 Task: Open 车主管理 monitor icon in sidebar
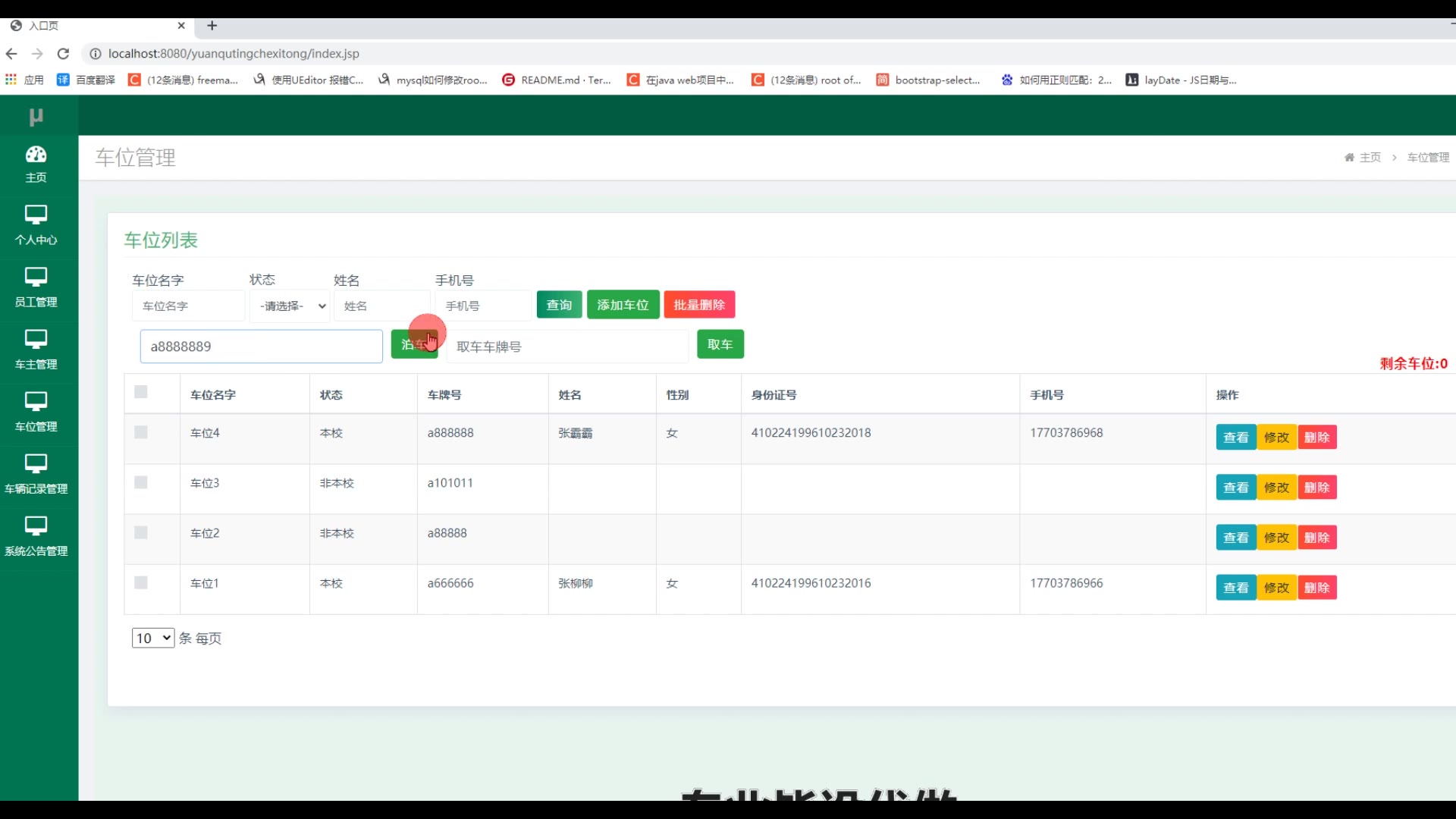point(36,339)
